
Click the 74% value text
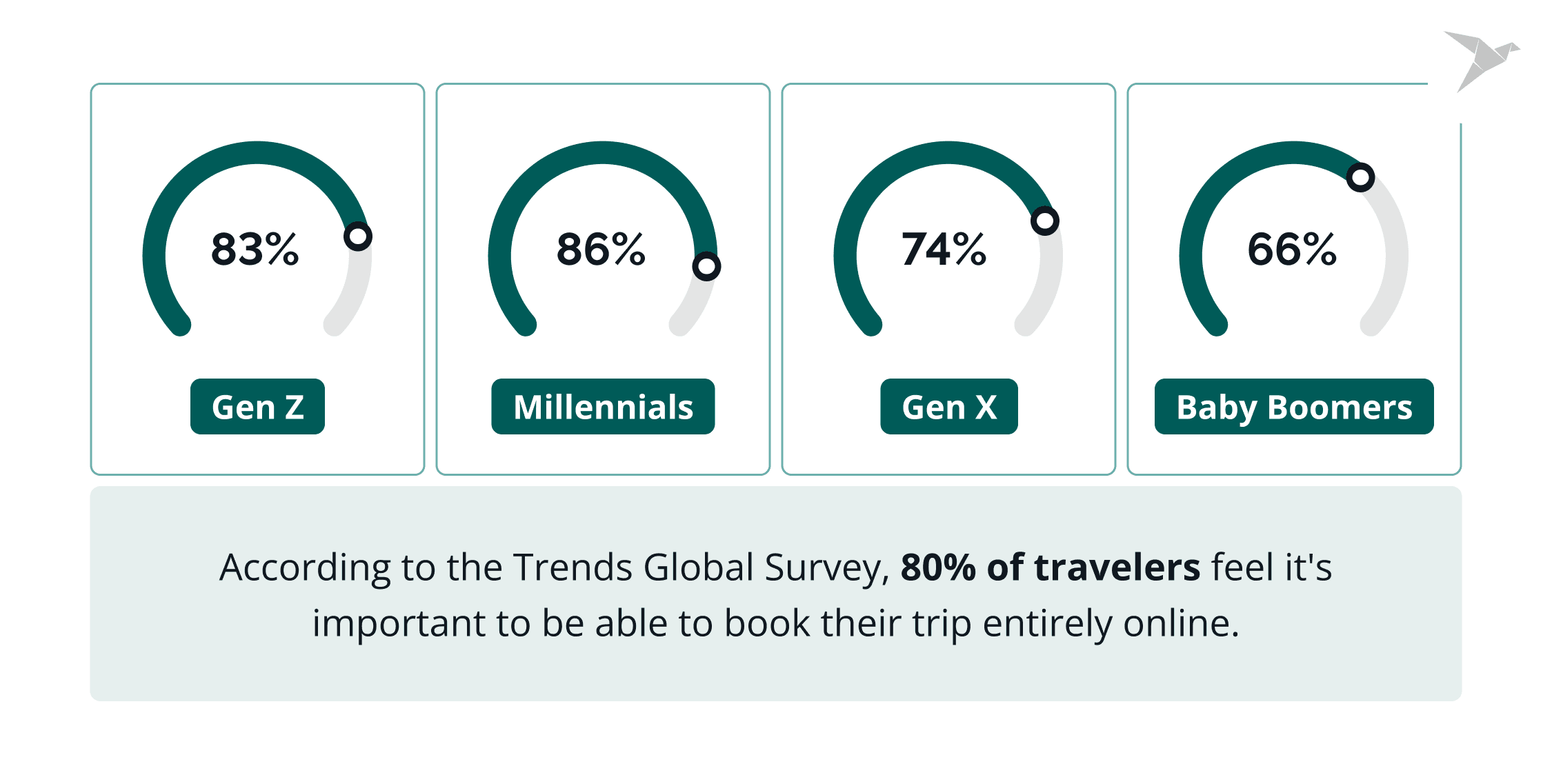click(x=944, y=249)
